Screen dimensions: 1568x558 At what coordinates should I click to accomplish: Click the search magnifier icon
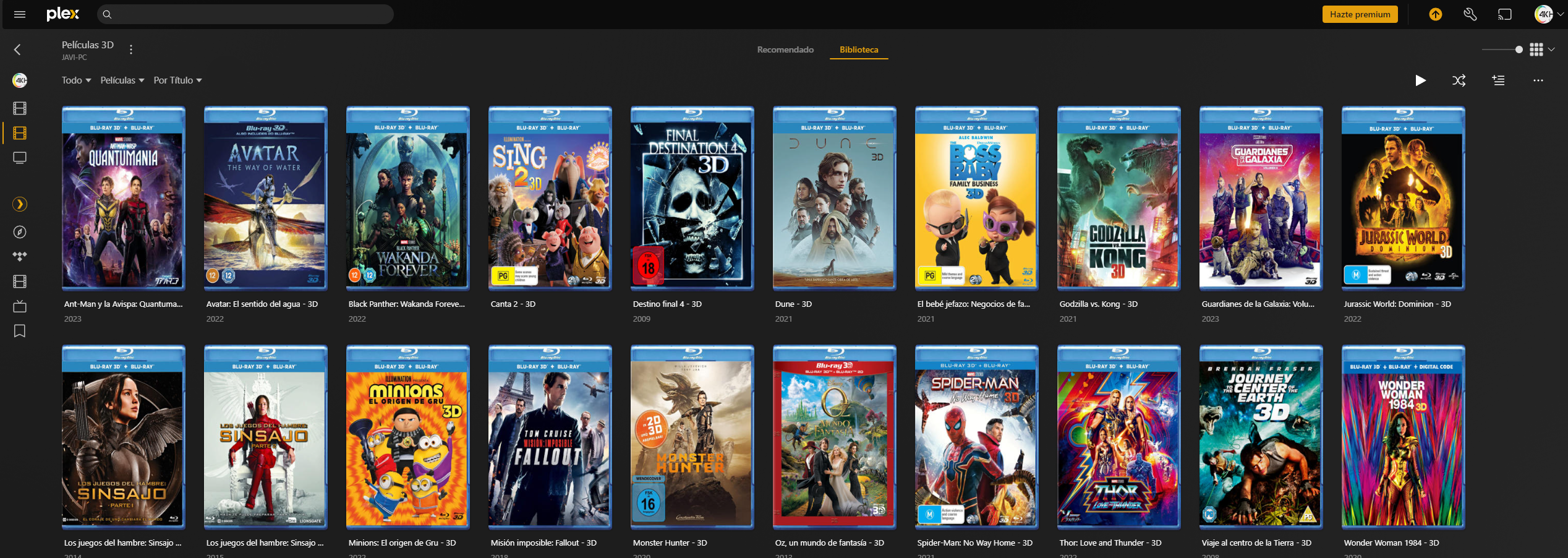[107, 14]
